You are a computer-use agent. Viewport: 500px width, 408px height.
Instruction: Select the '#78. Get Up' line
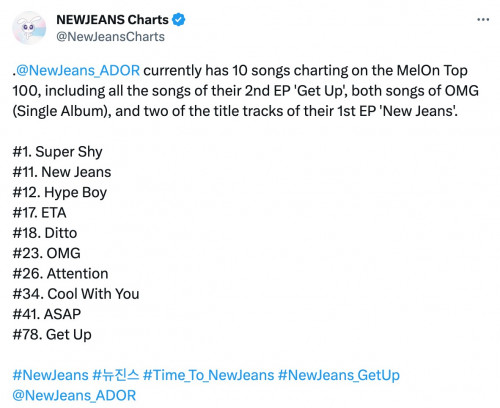52,335
